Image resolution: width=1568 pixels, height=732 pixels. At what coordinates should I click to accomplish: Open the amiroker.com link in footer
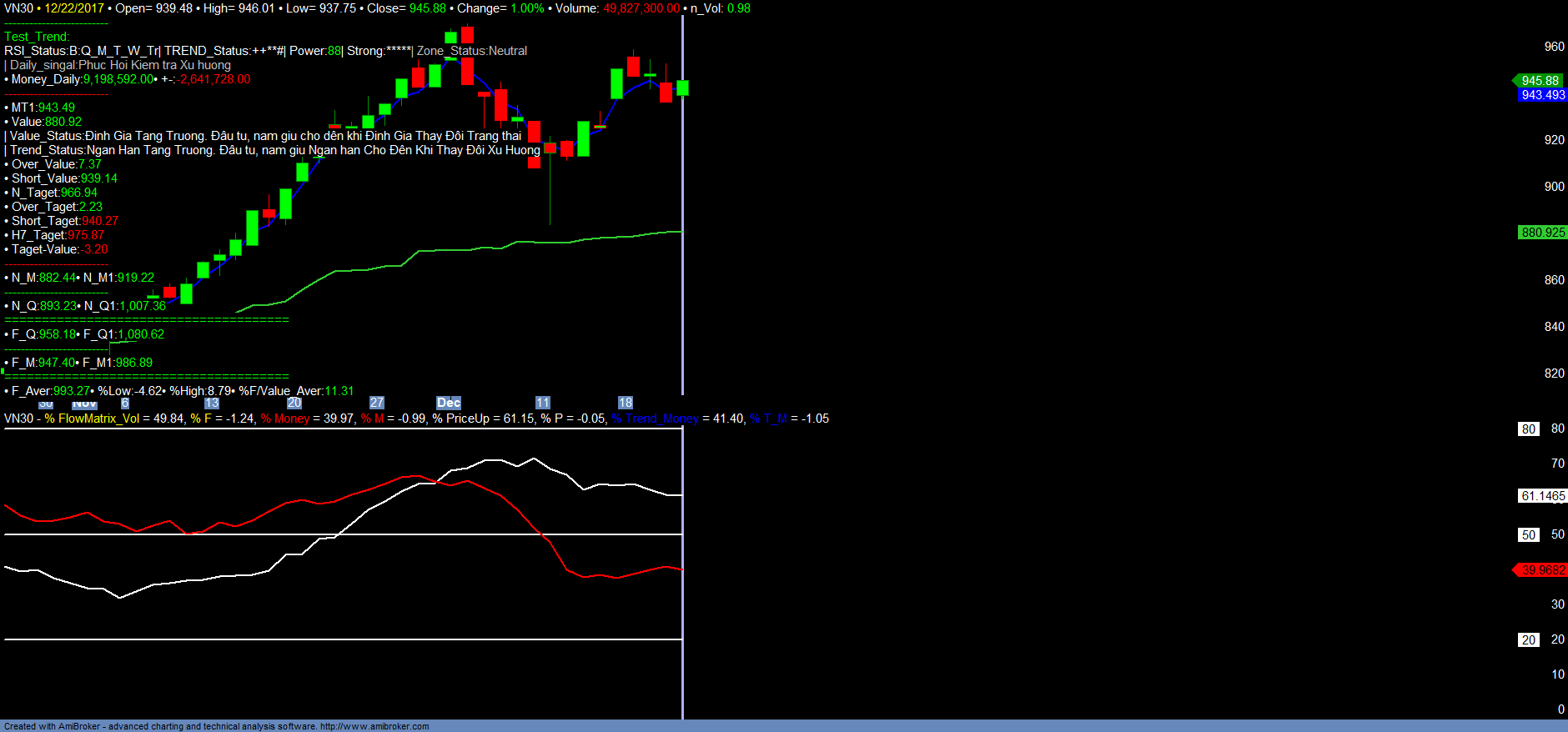coord(374,726)
